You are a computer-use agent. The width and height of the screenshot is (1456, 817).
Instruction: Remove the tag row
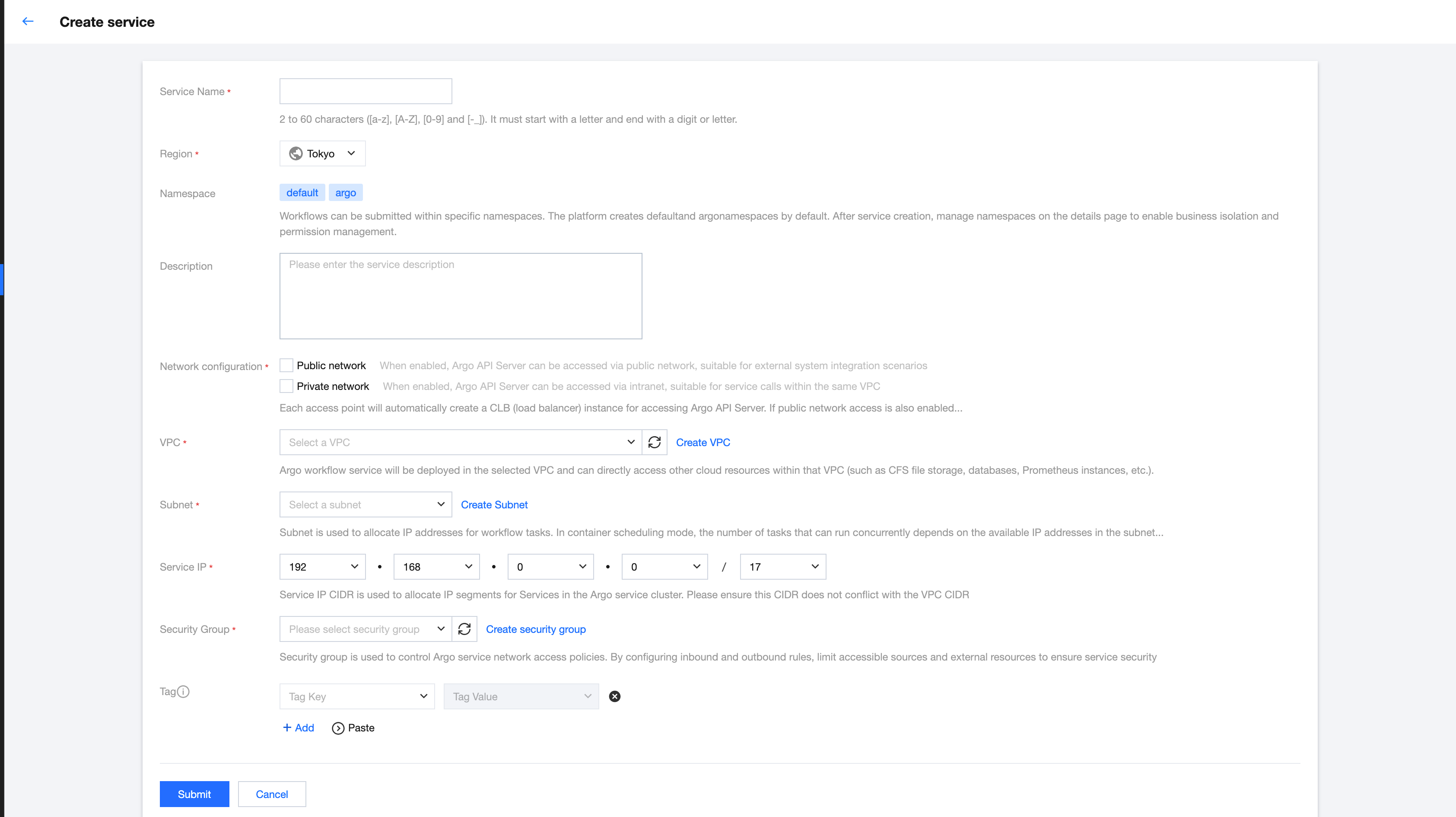[x=614, y=696]
